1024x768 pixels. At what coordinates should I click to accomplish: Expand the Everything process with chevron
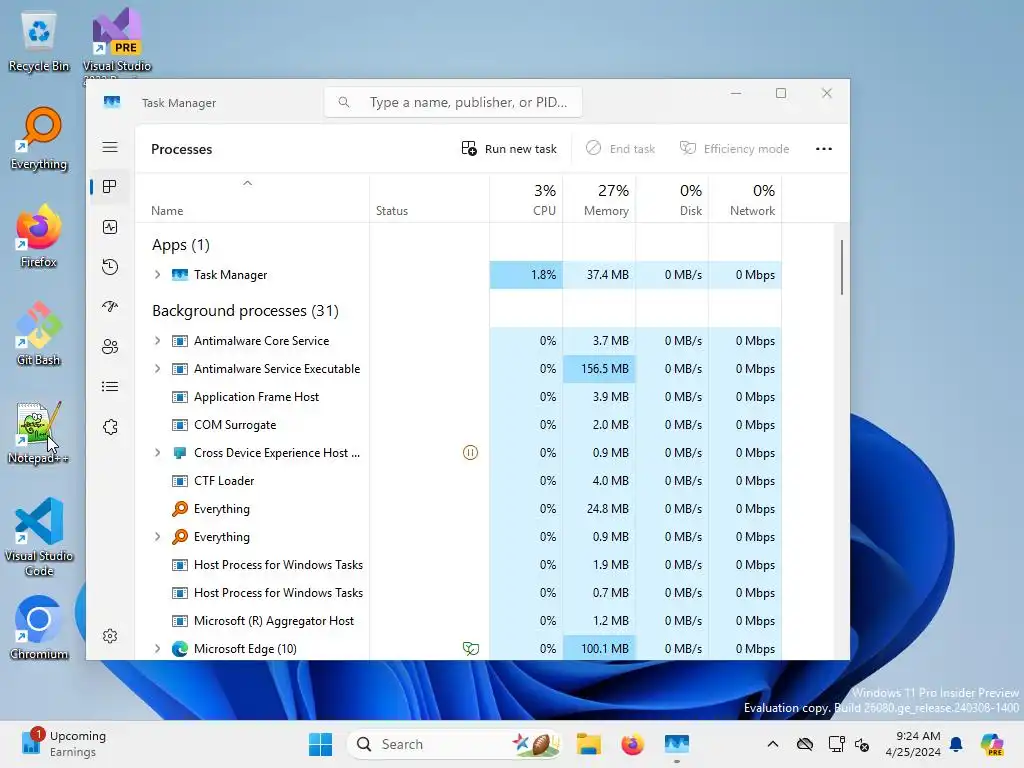click(157, 537)
